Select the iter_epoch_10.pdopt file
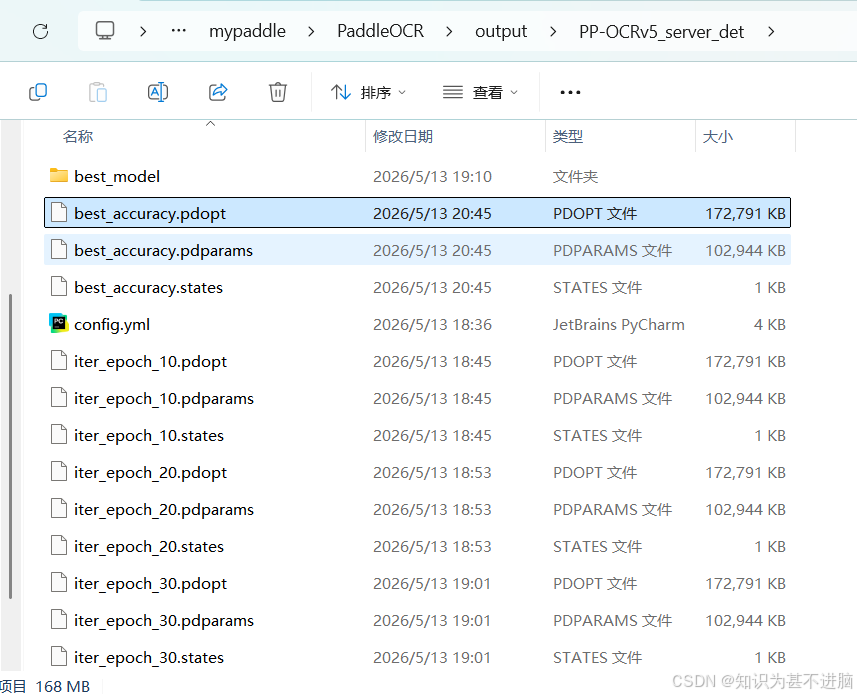The image size is (857, 696). click(x=418, y=361)
